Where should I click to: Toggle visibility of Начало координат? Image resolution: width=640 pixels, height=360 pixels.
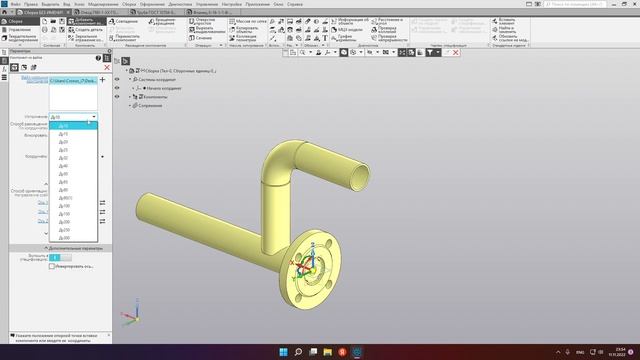coord(117,88)
